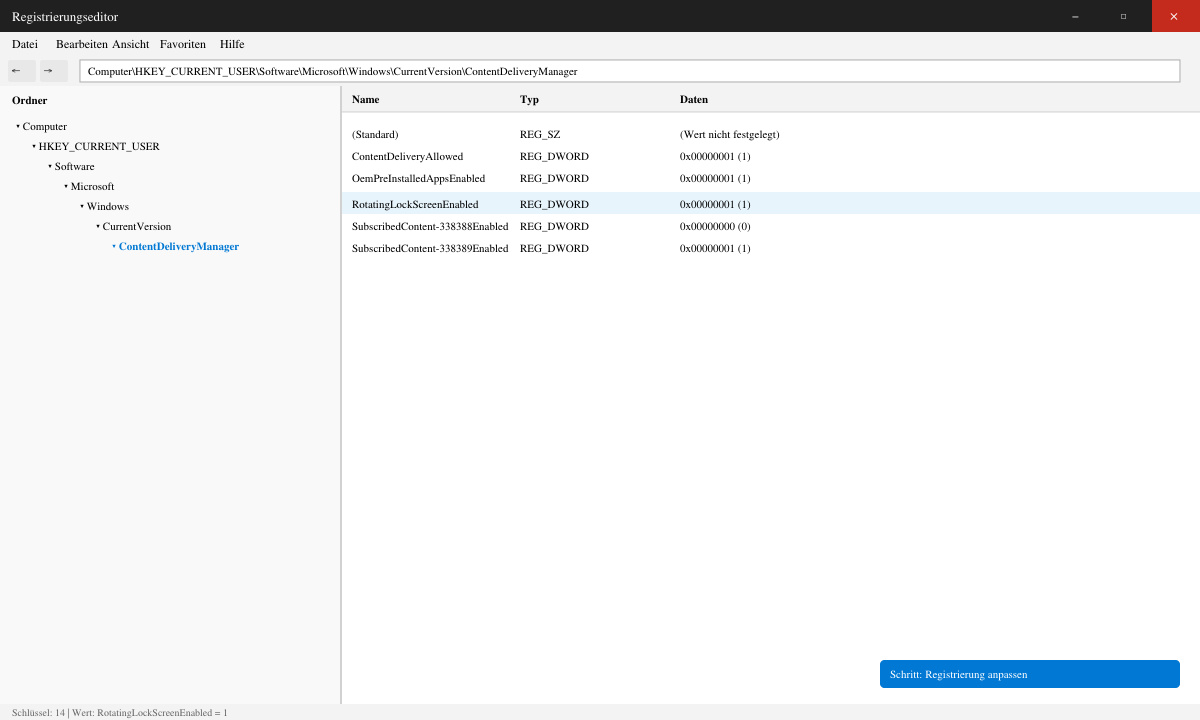This screenshot has width=1200, height=720.
Task: Click REG_SZ type of (Standard) row
Action: (x=540, y=134)
